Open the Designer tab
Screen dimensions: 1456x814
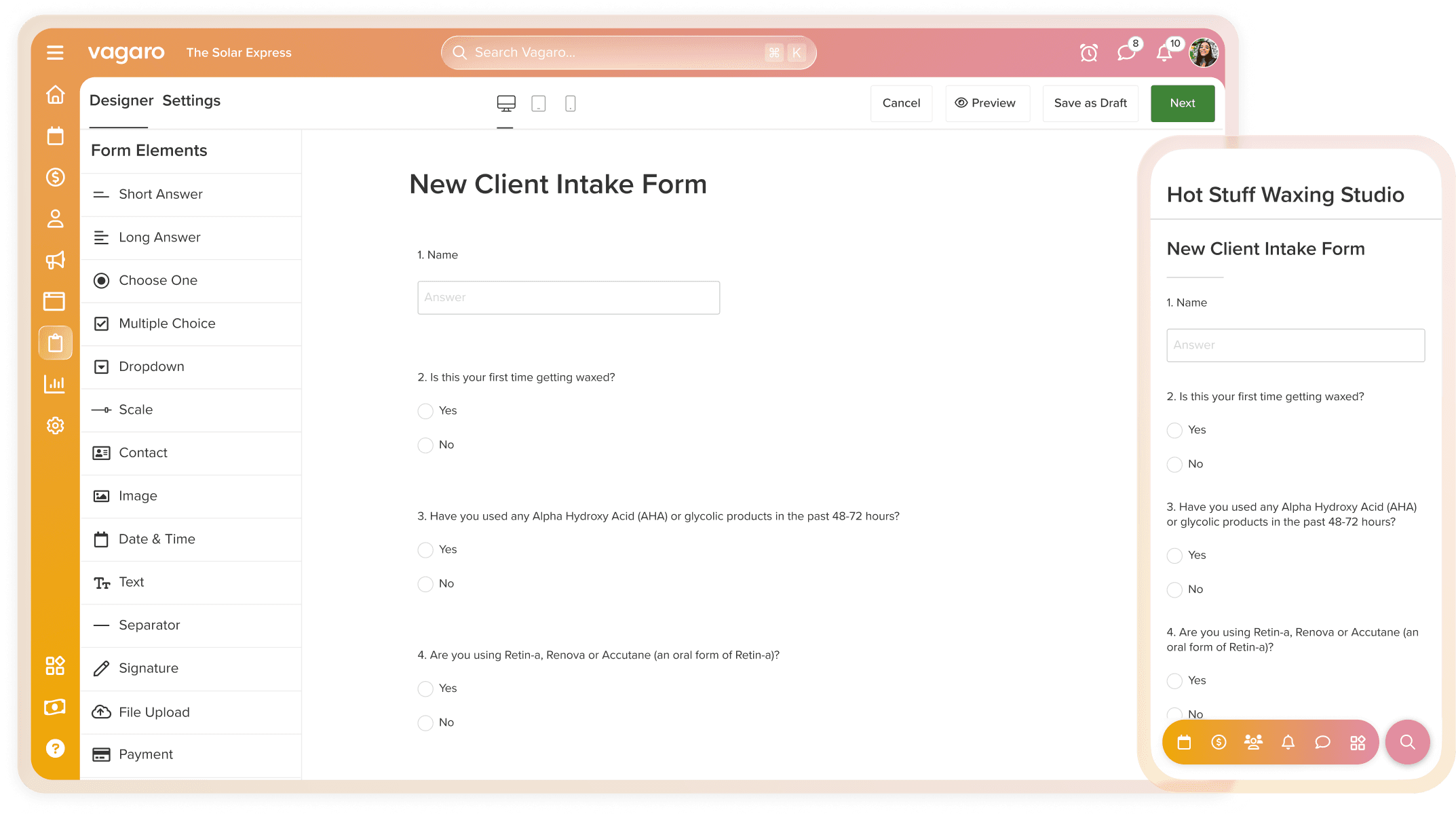point(121,100)
